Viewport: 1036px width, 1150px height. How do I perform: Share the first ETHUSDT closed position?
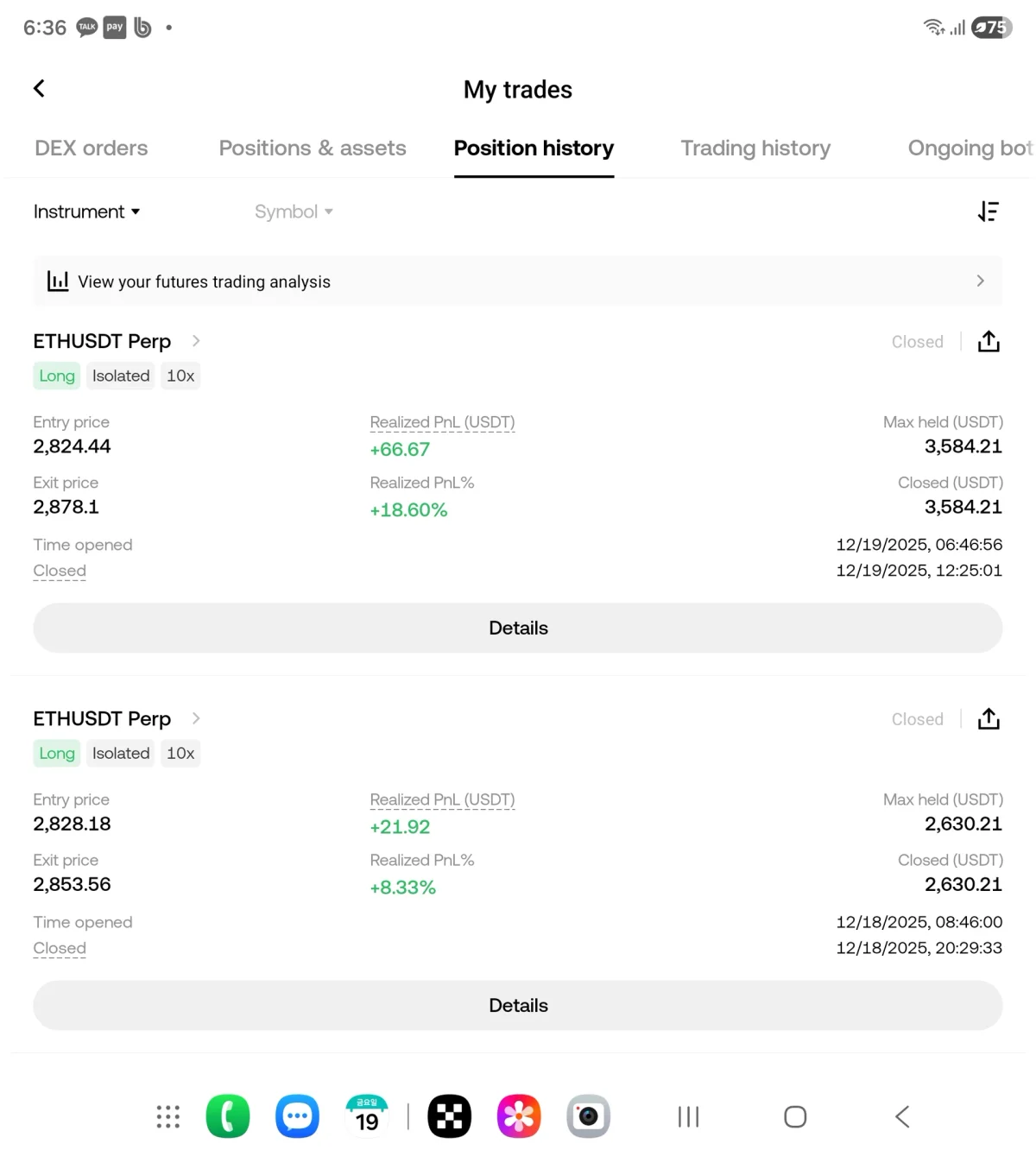point(989,342)
